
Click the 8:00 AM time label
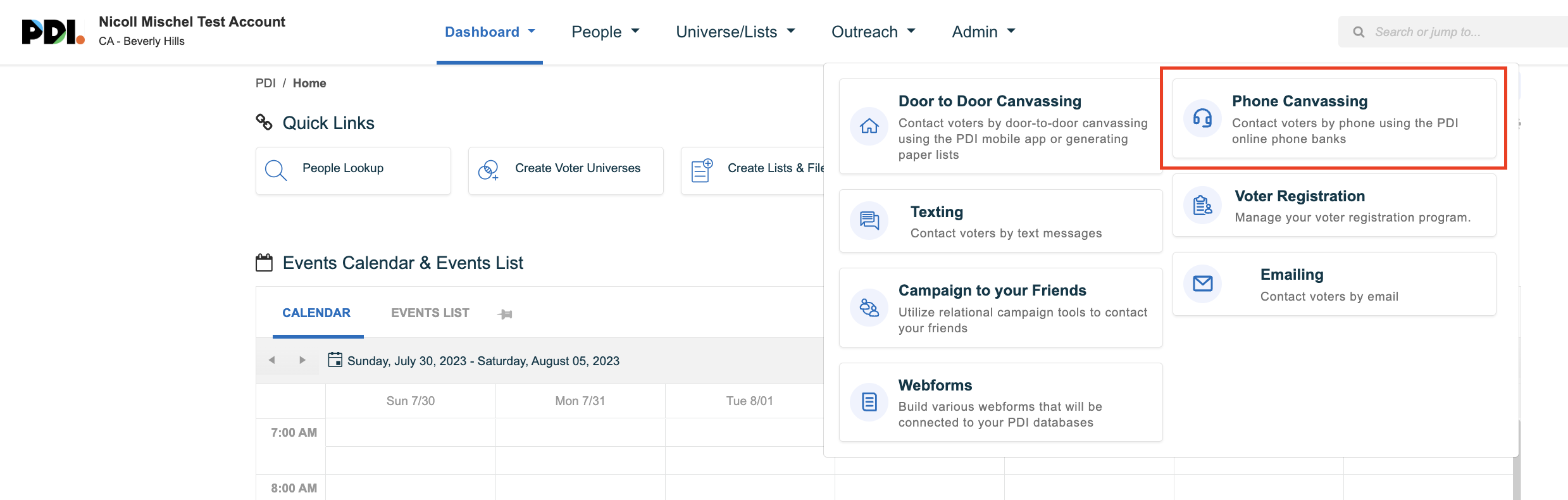tap(294, 488)
